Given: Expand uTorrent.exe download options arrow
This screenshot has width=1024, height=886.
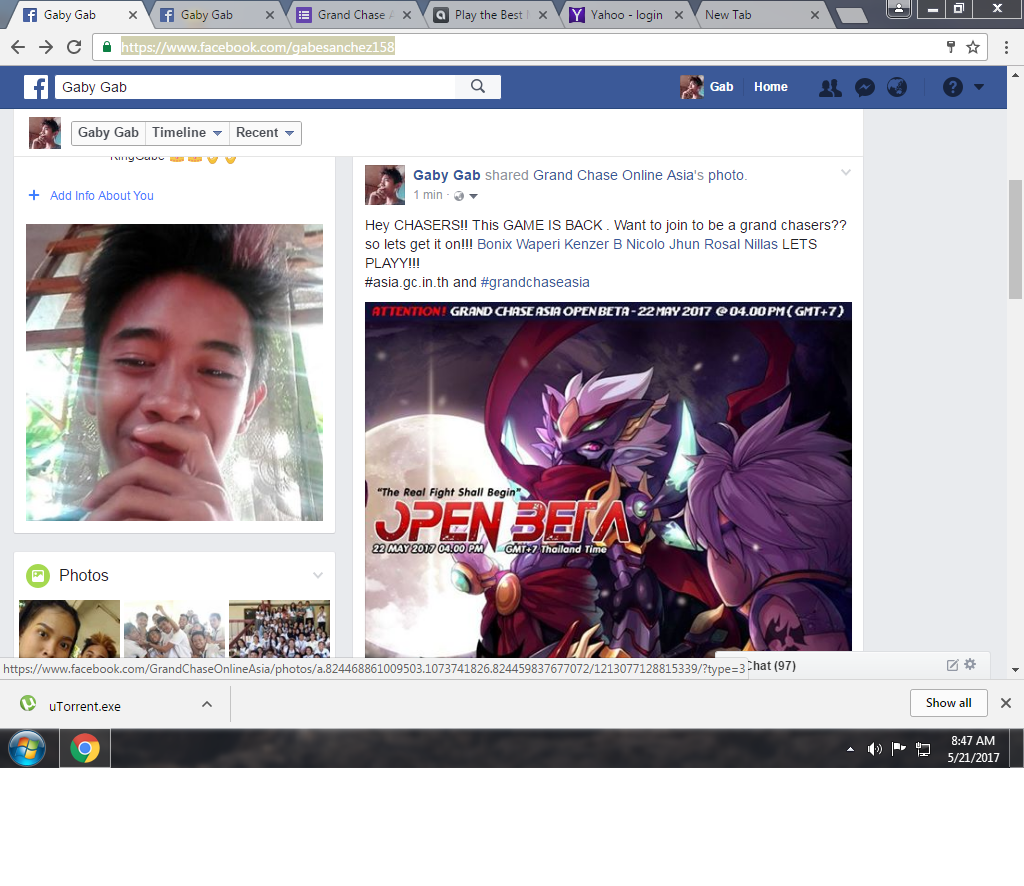Looking at the screenshot, I should 207,704.
